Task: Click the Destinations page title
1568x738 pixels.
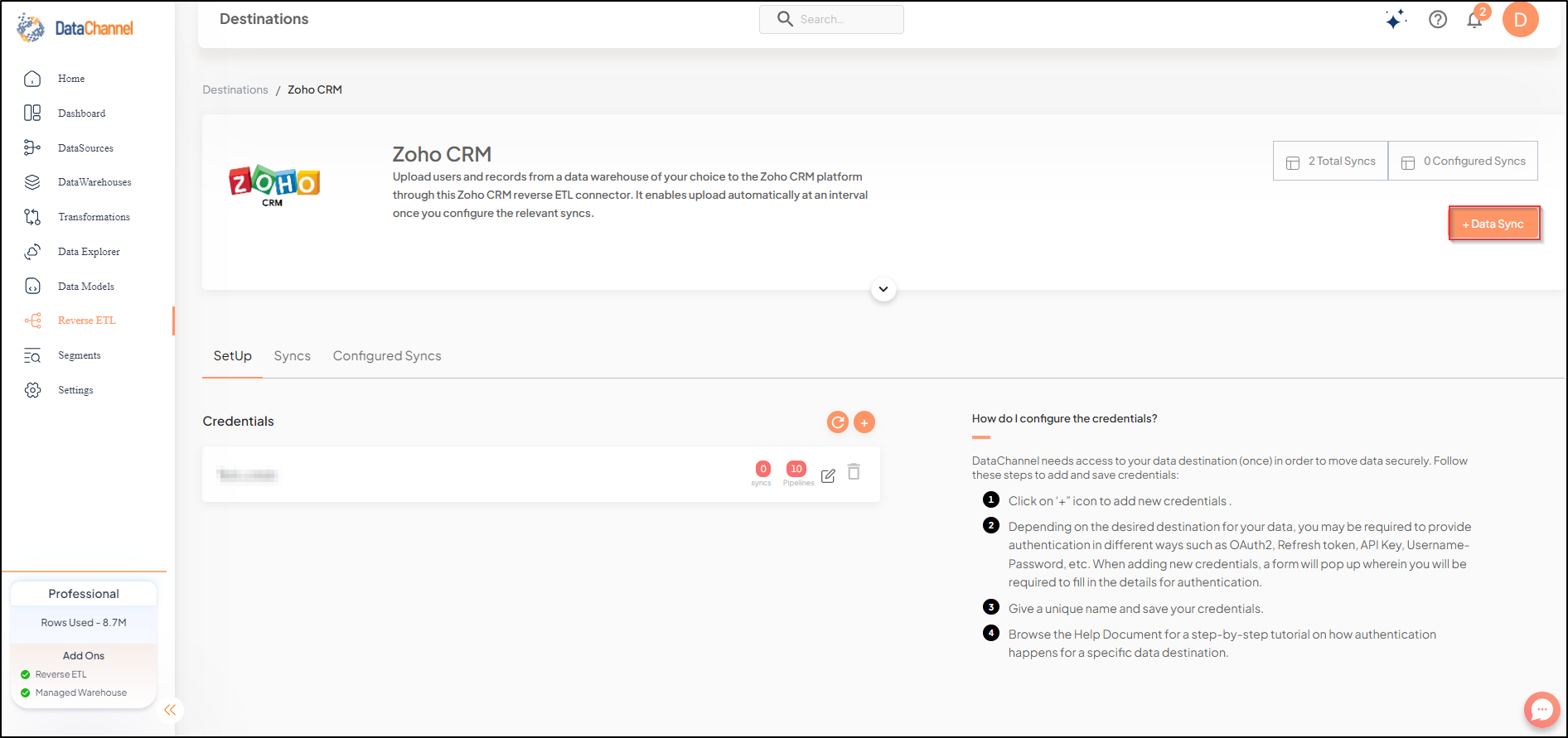Action: click(264, 19)
